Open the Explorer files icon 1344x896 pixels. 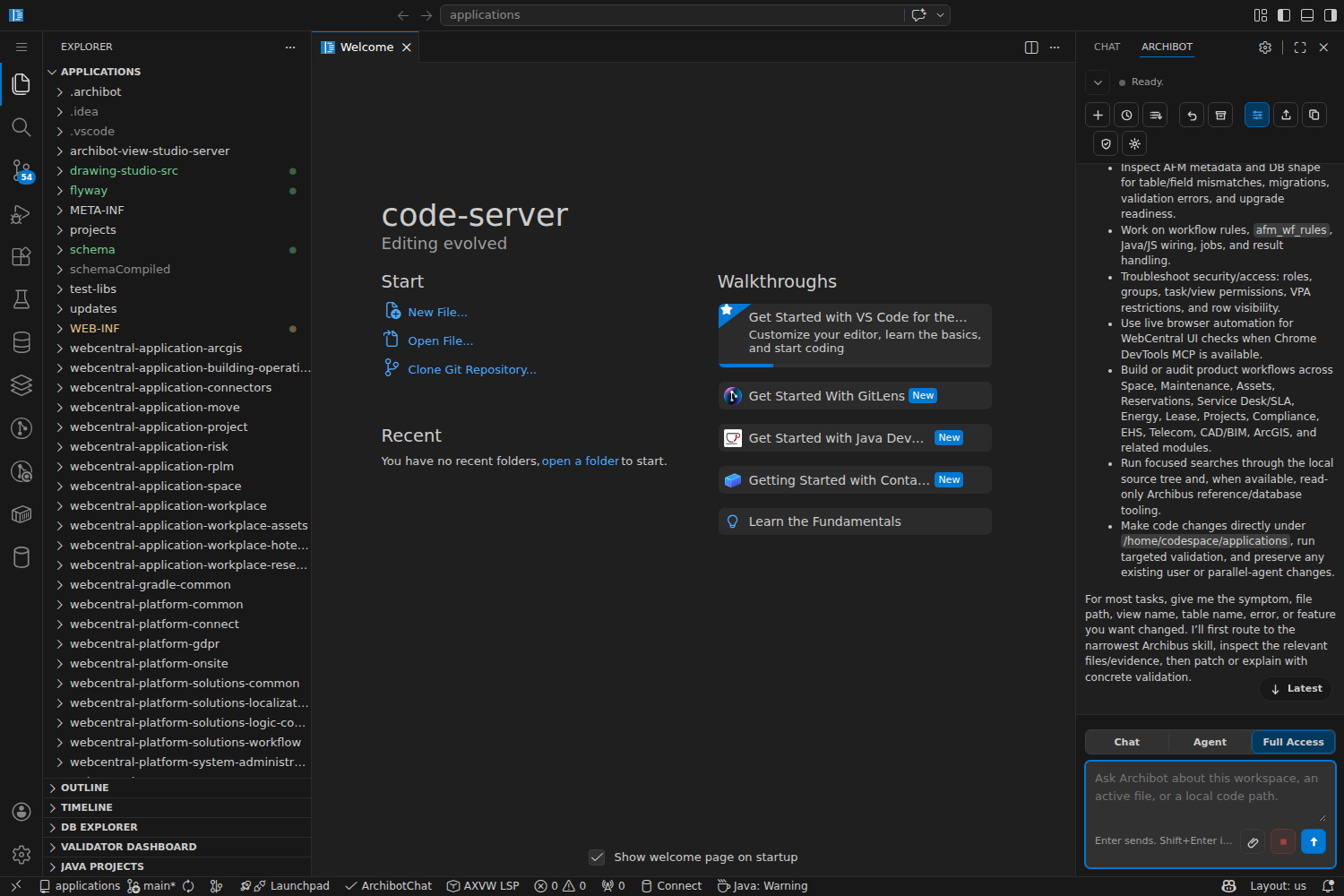click(x=22, y=84)
